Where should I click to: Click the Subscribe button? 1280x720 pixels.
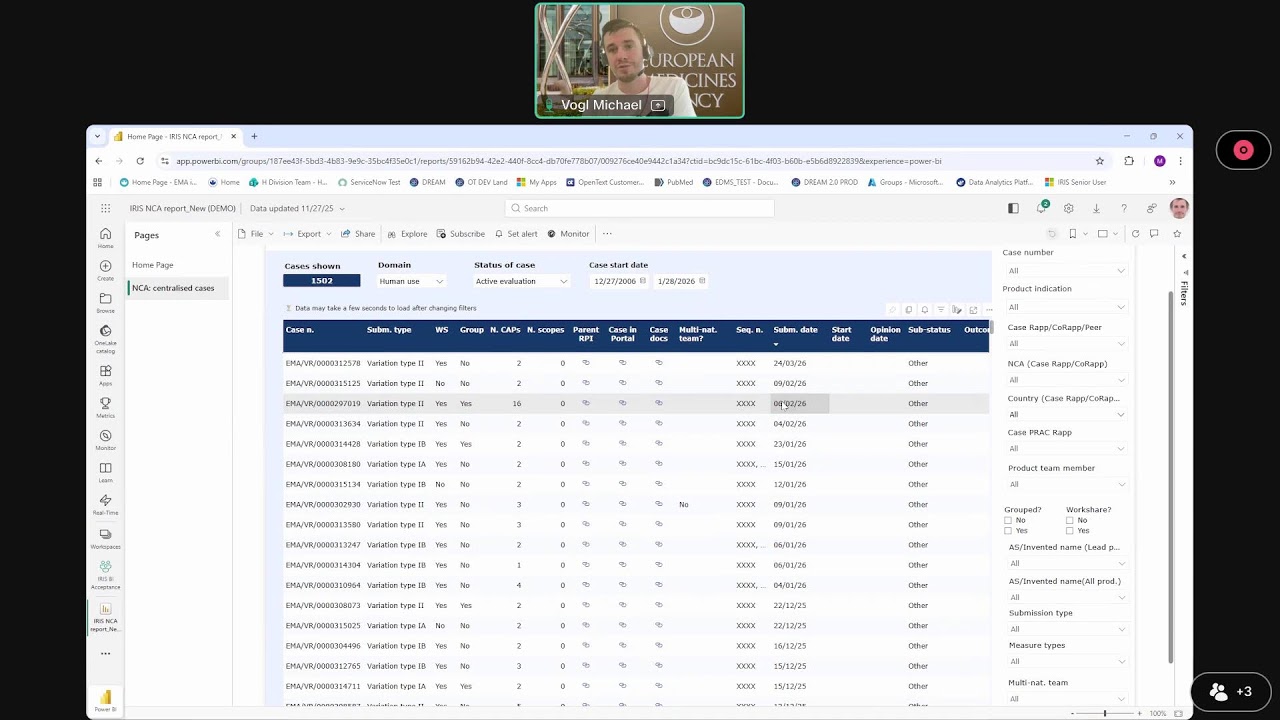click(460, 234)
